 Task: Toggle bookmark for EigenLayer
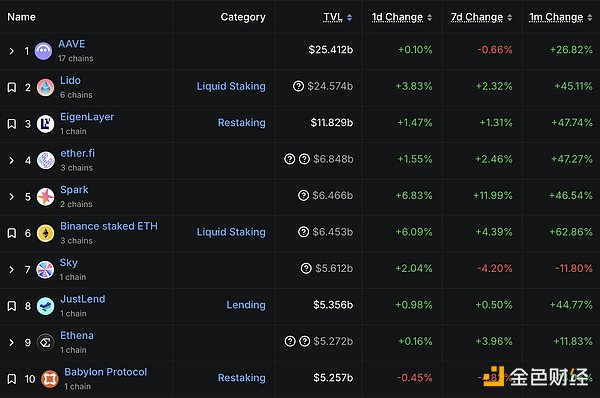point(12,124)
